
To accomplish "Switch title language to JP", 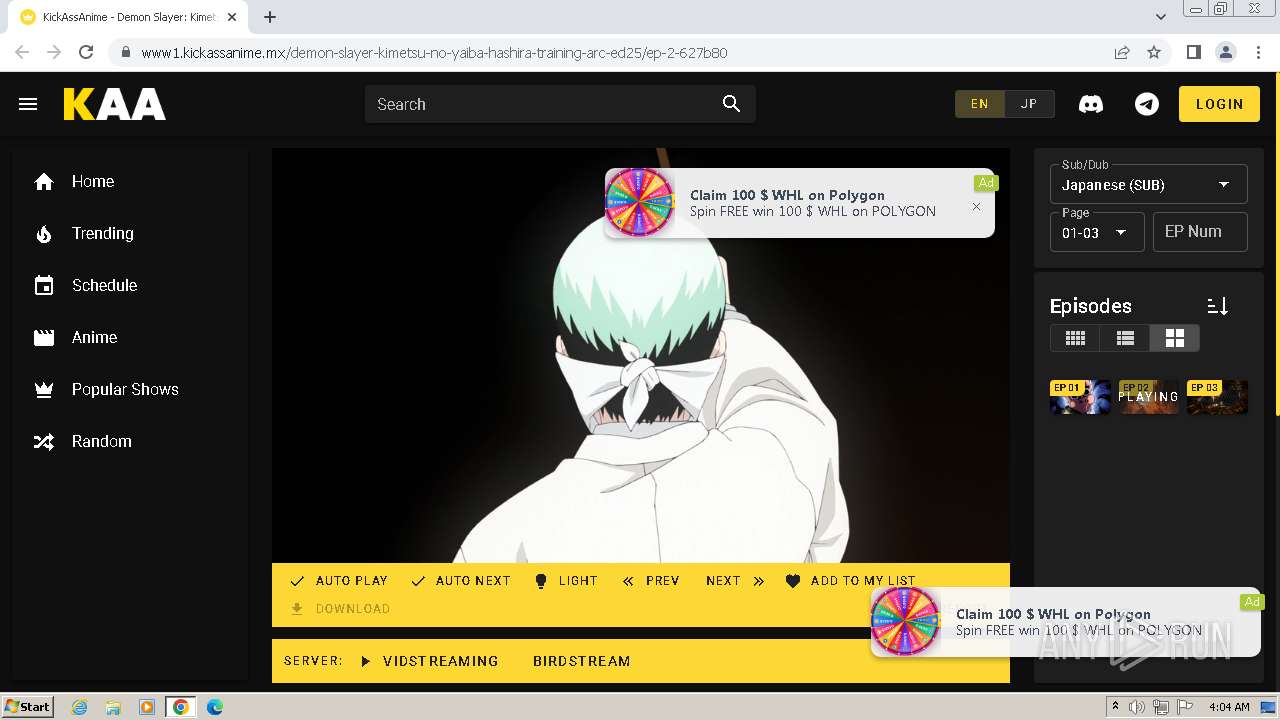I will 1029,104.
